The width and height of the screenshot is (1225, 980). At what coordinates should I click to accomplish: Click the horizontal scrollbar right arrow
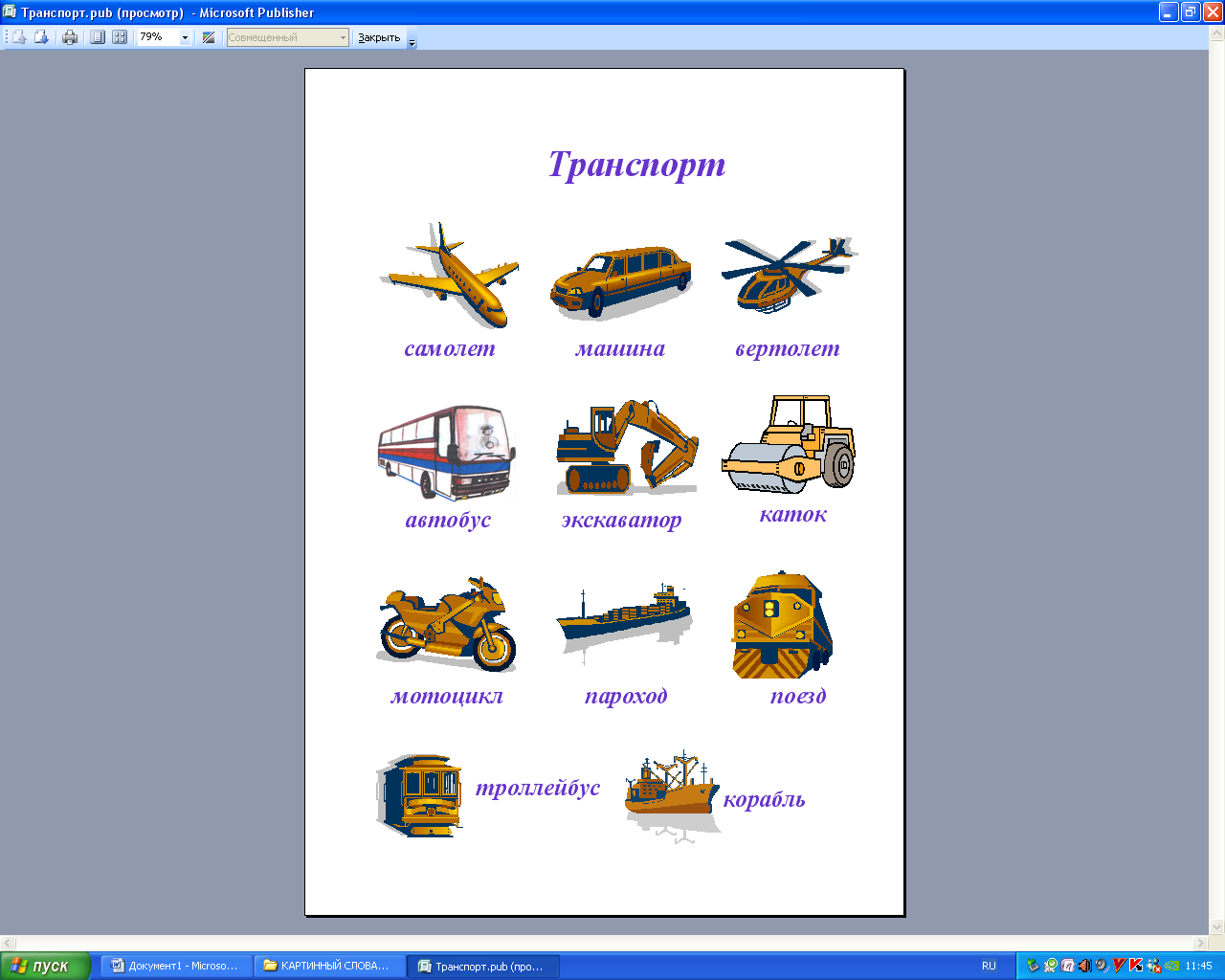(x=1201, y=943)
